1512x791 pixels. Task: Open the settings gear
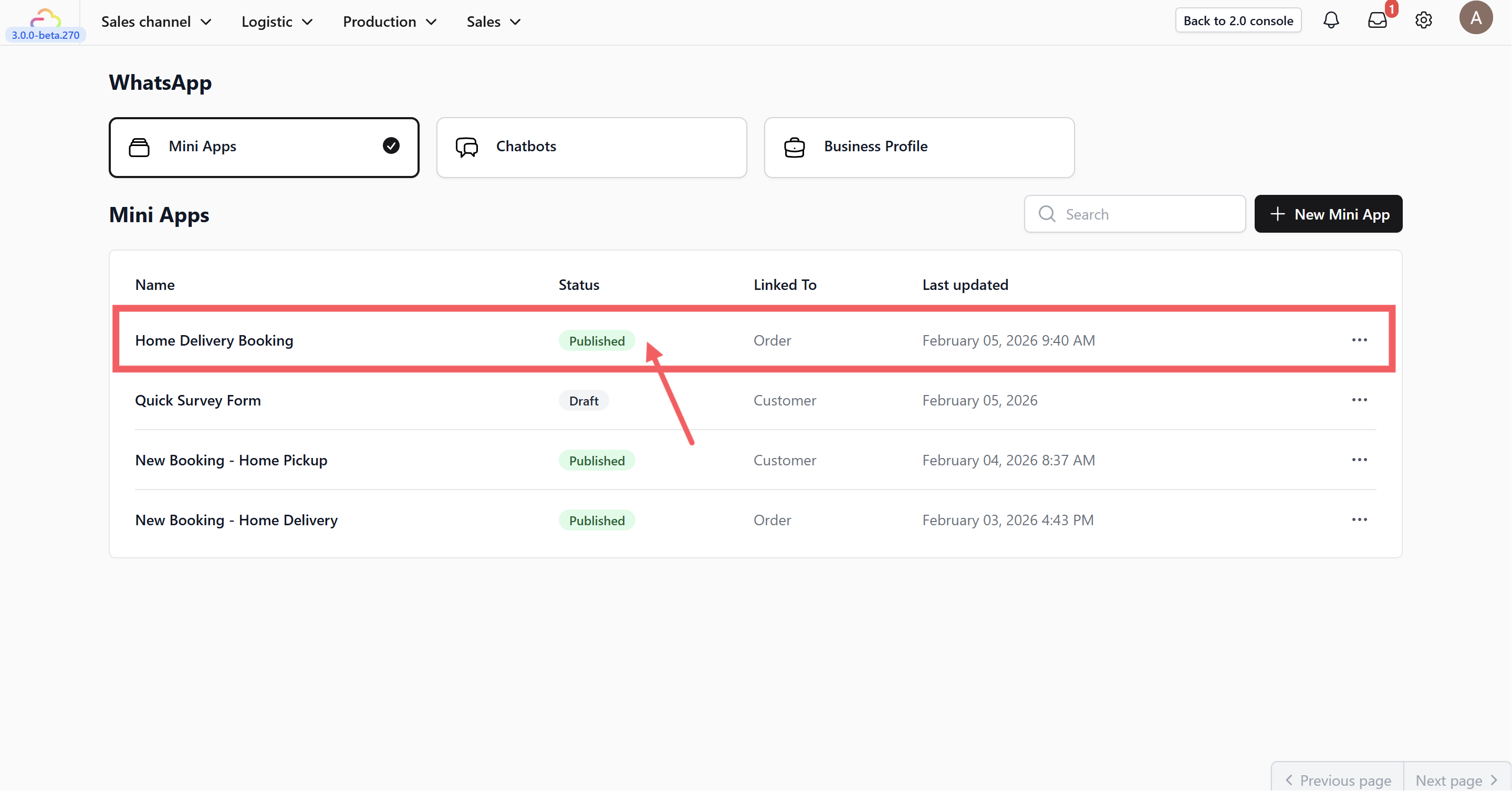point(1423,20)
